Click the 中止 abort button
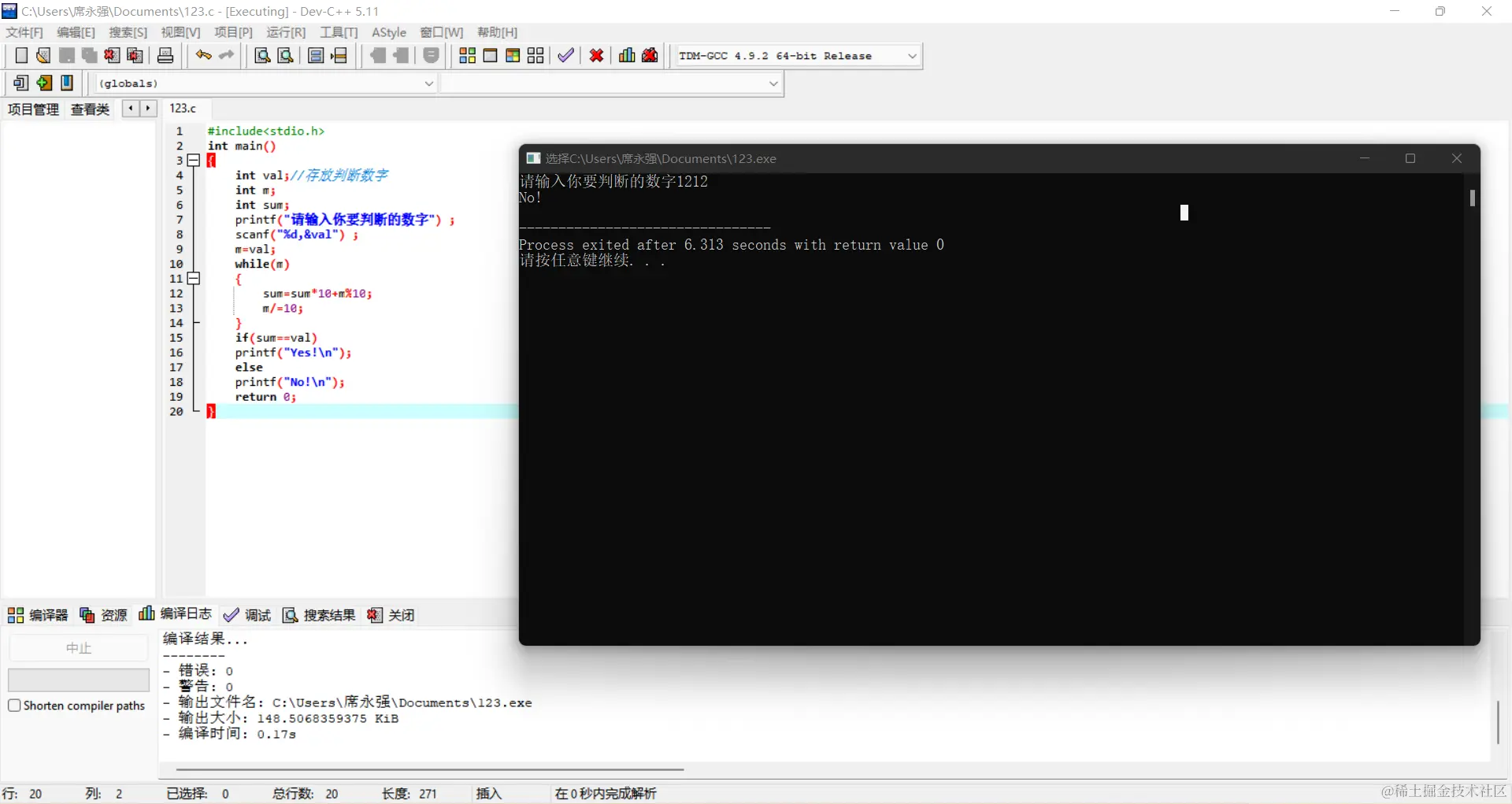The width and height of the screenshot is (1512, 804). click(x=79, y=648)
